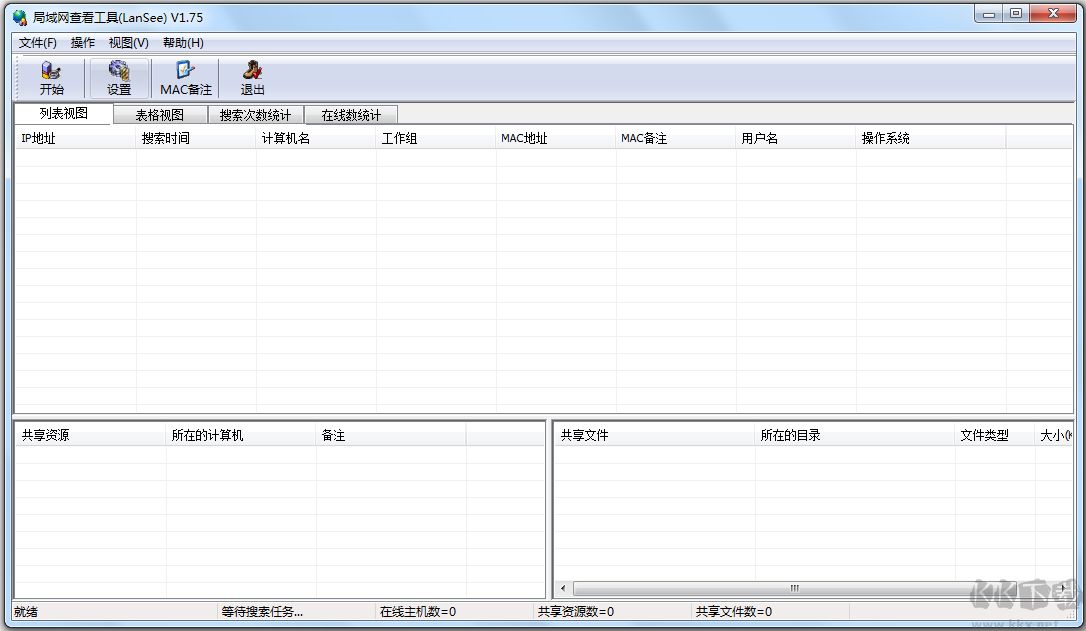The width and height of the screenshot is (1086, 631).
Task: Switch to the 表格视图 tab
Action: 160,115
